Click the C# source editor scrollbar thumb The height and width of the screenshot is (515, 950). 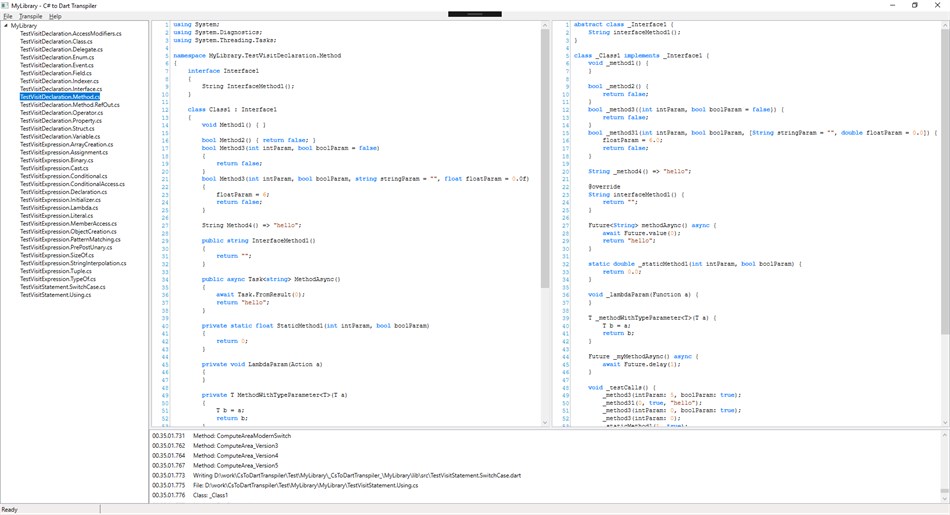tap(544, 158)
